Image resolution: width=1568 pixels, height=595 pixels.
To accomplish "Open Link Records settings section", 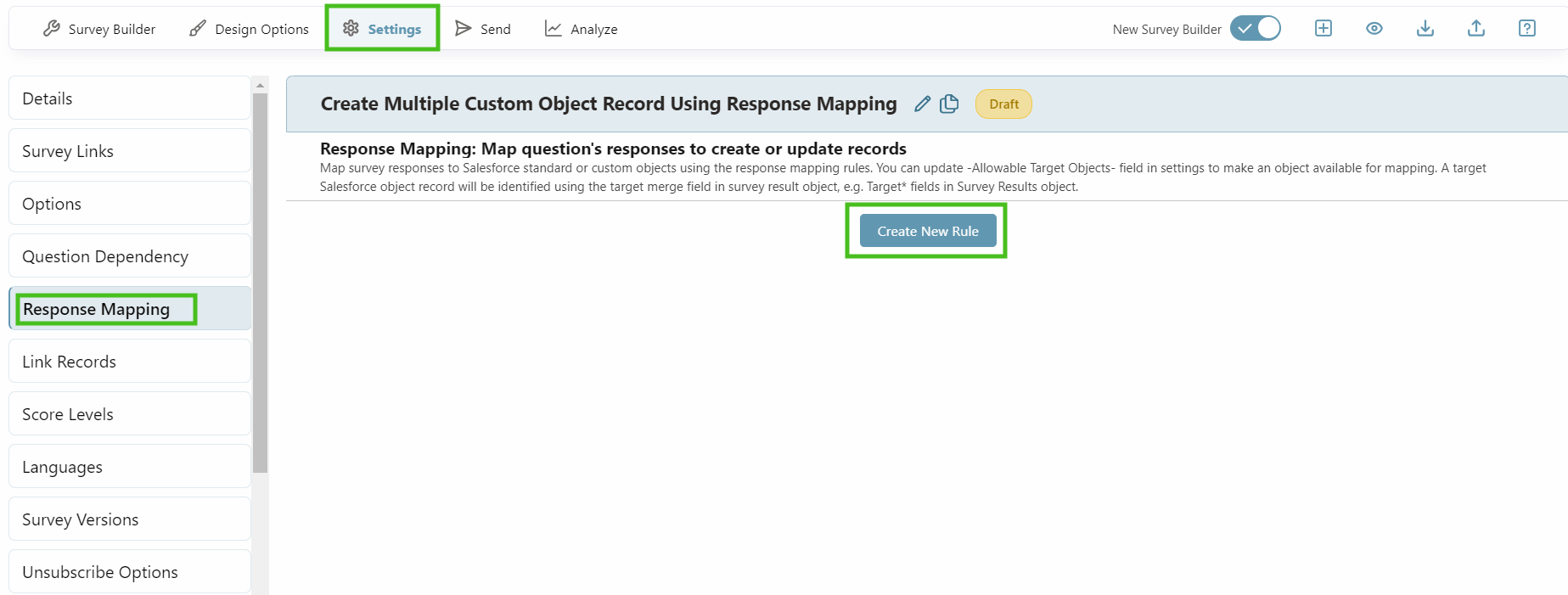I will 129,362.
